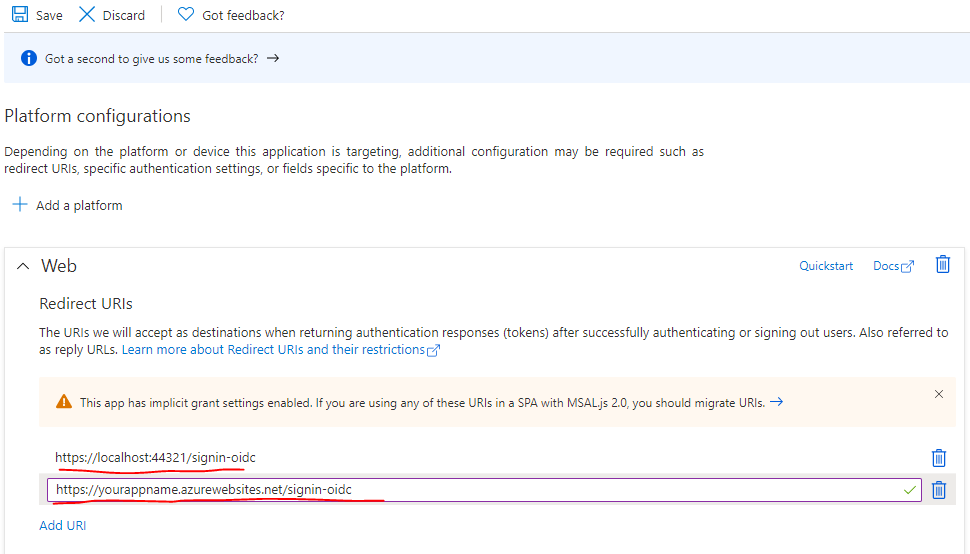Dismiss the implicit grant warning banner
Screen dimensions: 970x554
(x=938, y=395)
